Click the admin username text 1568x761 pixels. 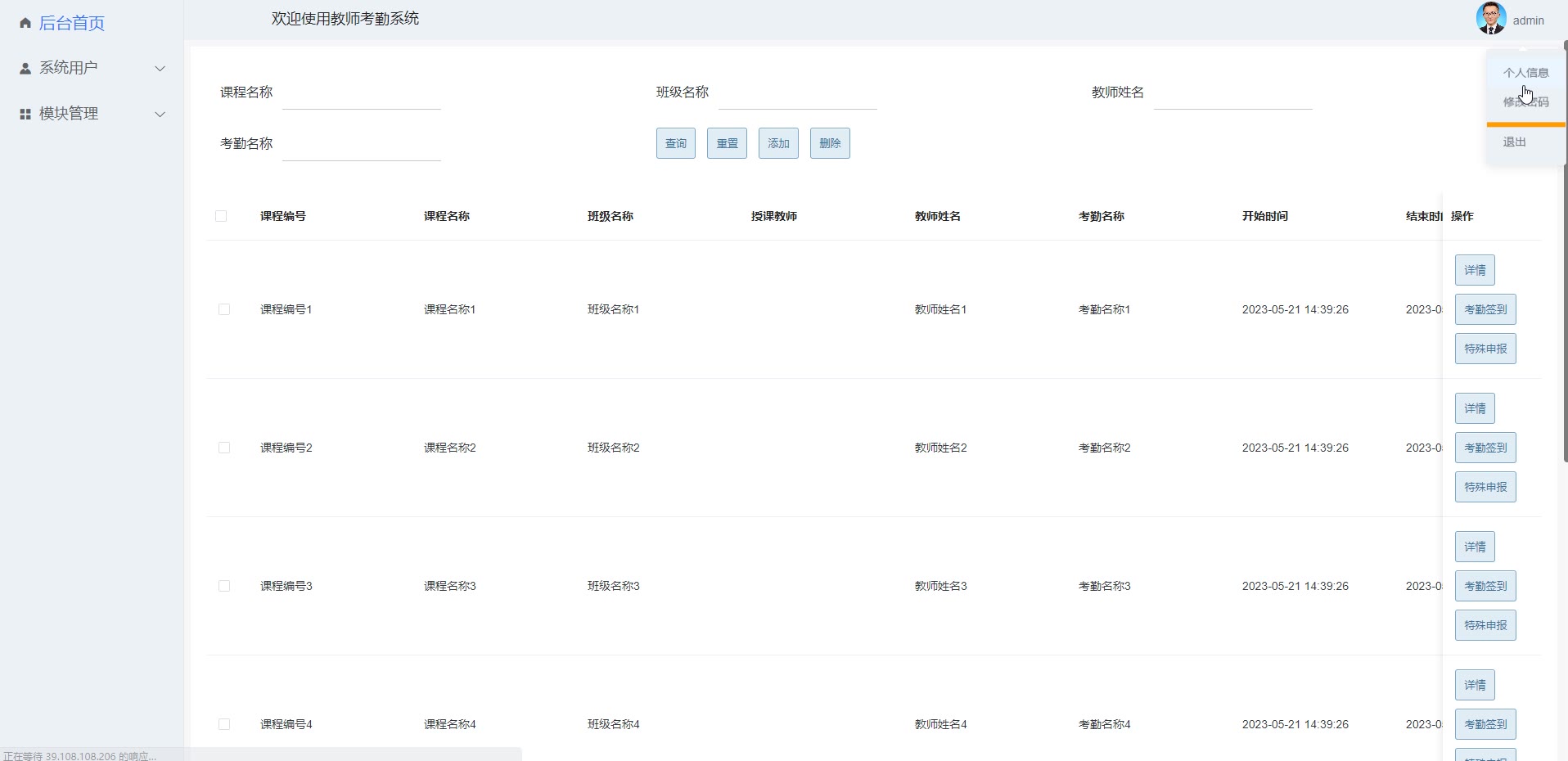point(1529,20)
